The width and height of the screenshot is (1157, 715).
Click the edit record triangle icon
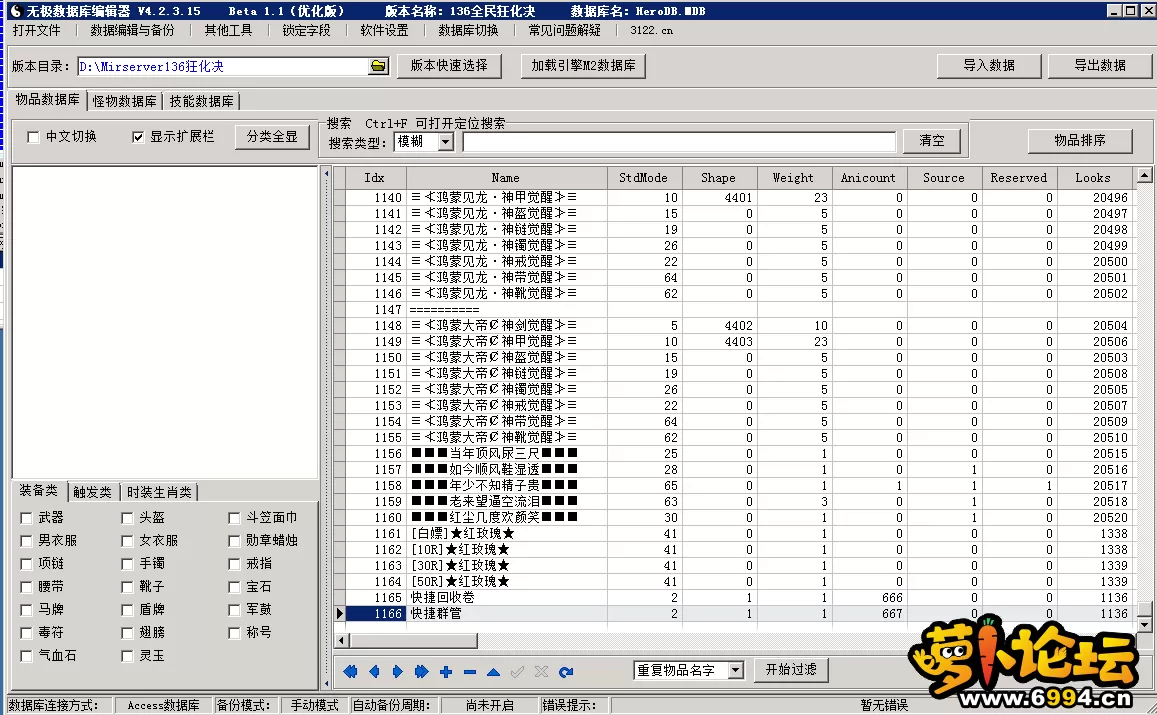click(x=494, y=671)
